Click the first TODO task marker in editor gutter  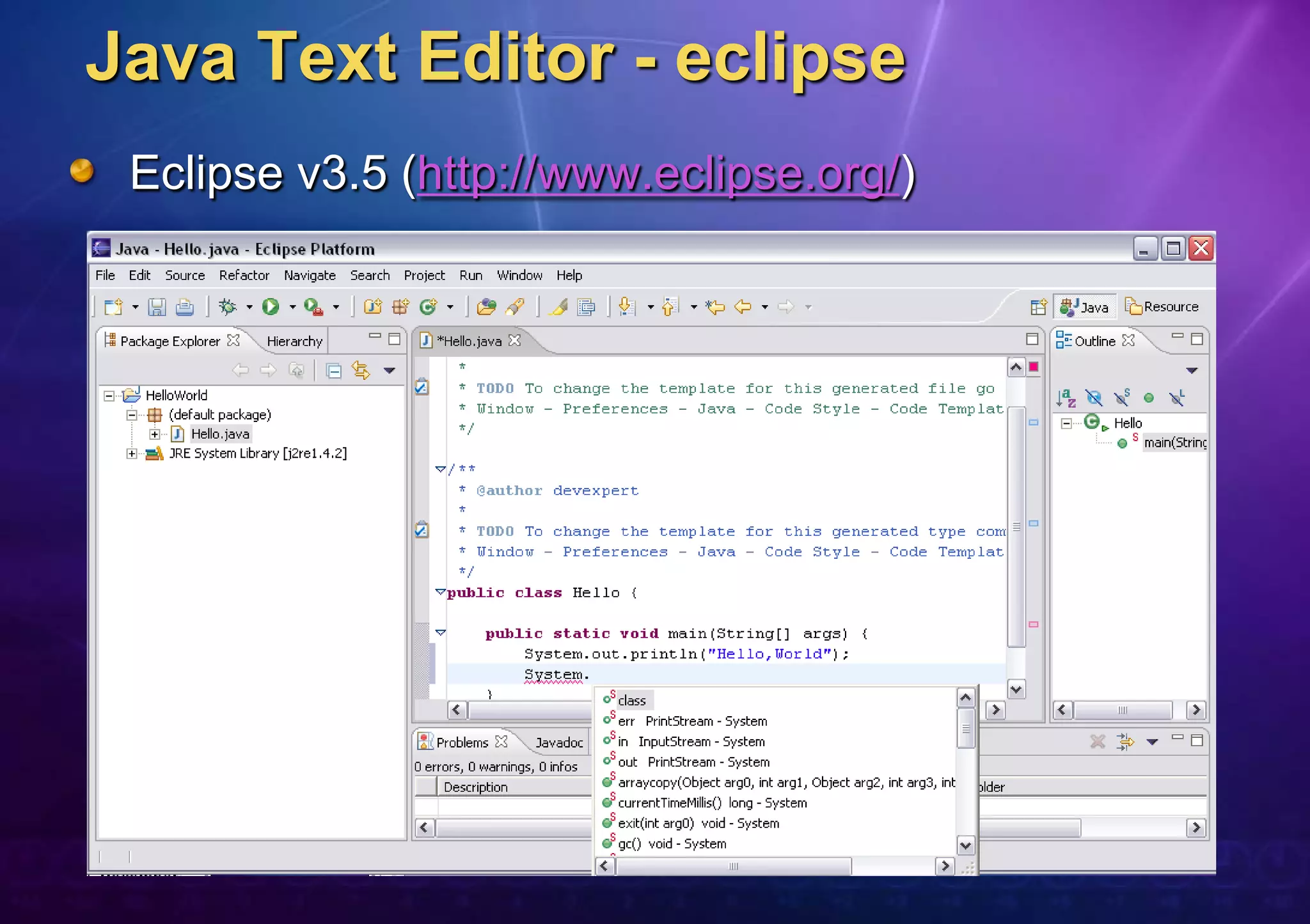(422, 388)
